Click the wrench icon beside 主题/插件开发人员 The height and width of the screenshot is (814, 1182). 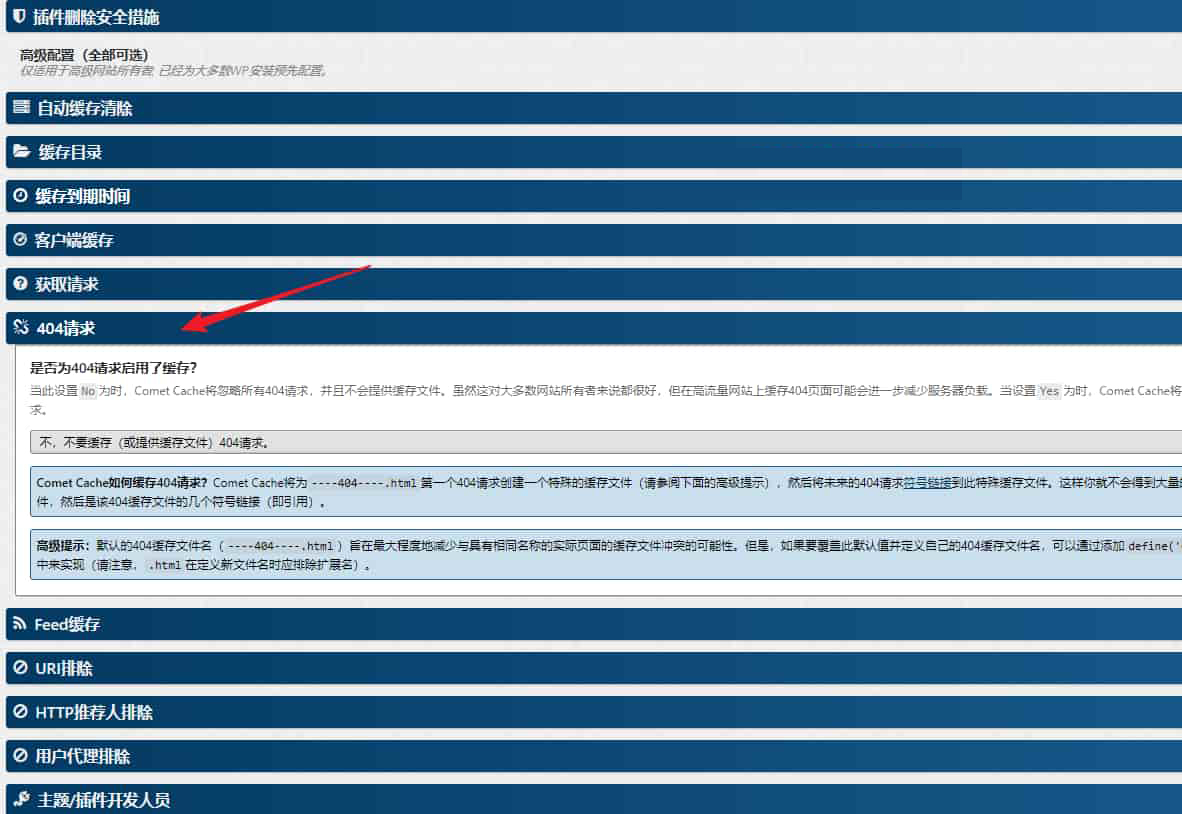pyautogui.click(x=22, y=799)
